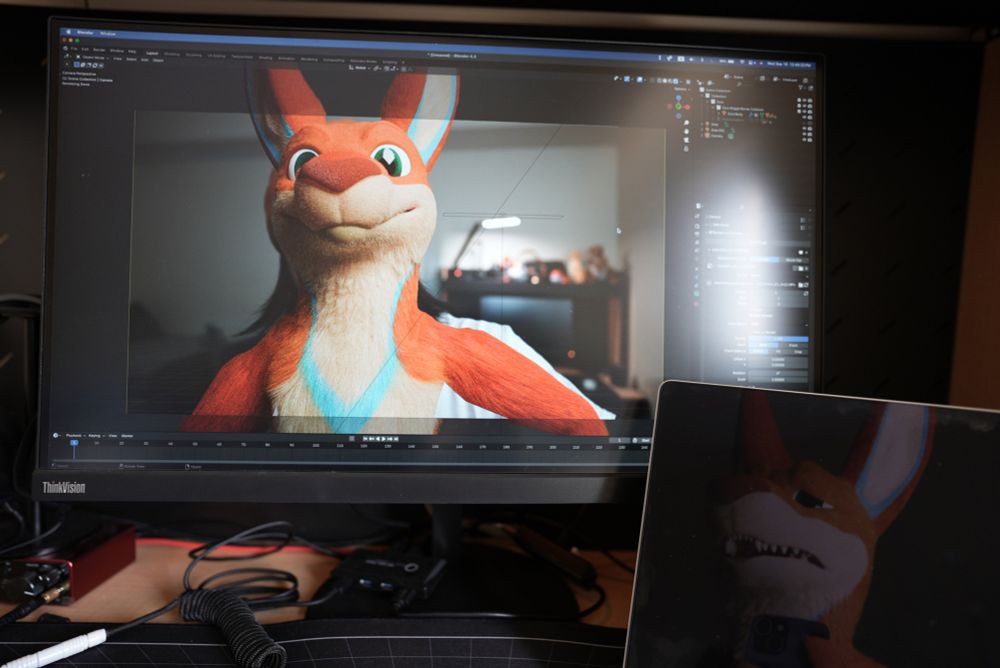
Task: Open timeline editor type icon
Action: [56, 435]
